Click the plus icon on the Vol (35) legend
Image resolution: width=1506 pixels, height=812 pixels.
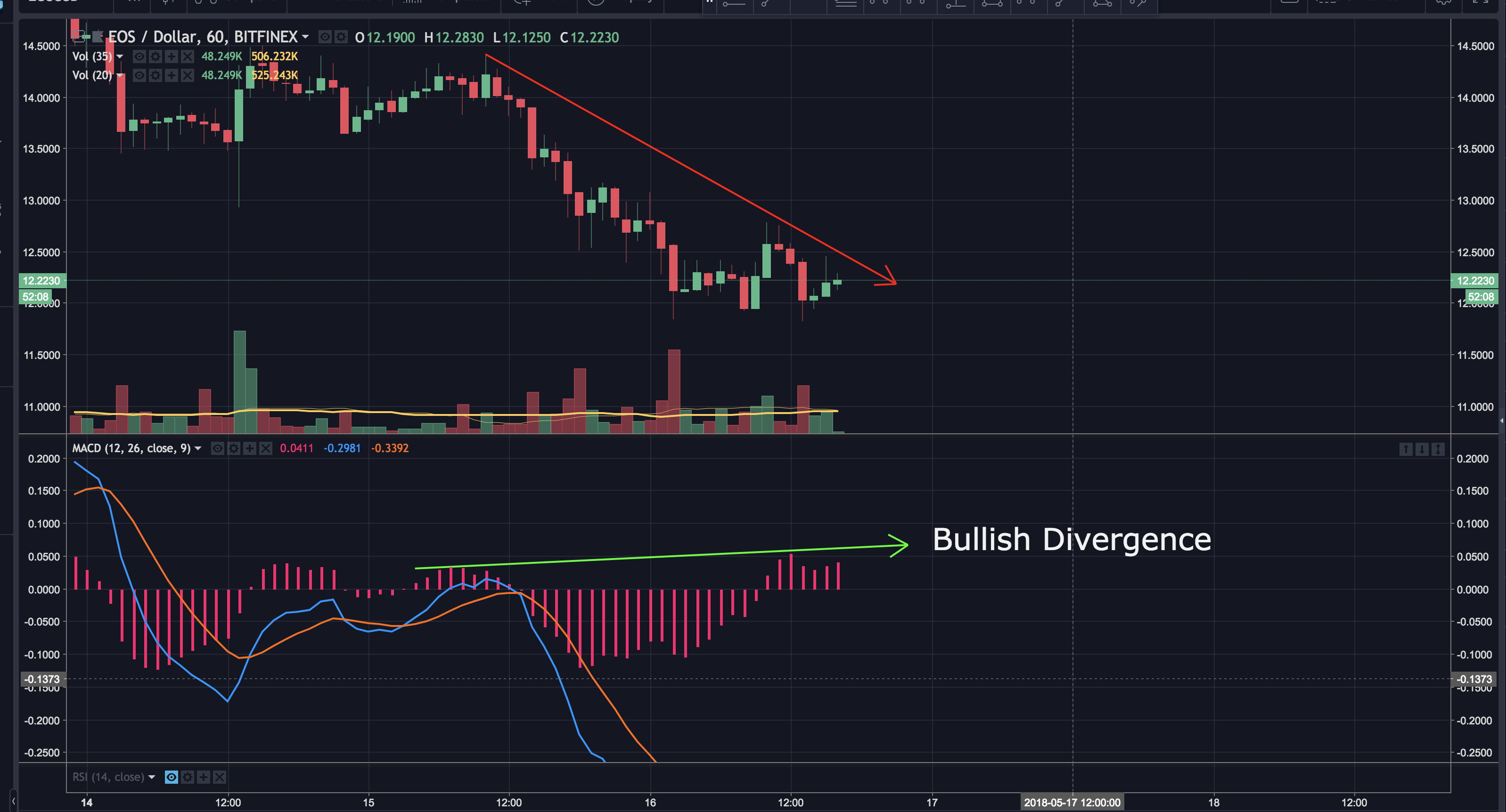172,57
